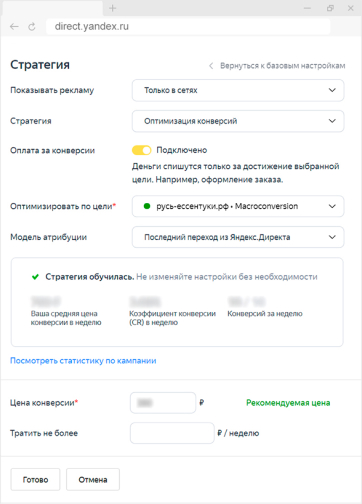Focus the weekly spend limit field
This screenshot has height=504, width=362.
click(172, 433)
